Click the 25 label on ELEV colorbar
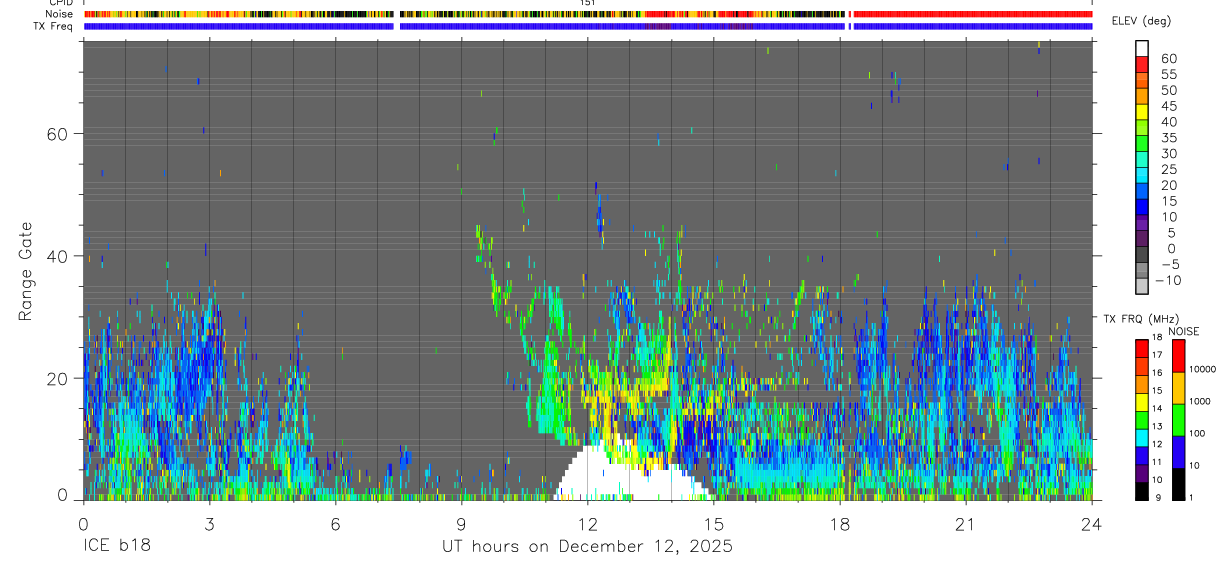This screenshot has height=567, width=1228. (x=1168, y=169)
